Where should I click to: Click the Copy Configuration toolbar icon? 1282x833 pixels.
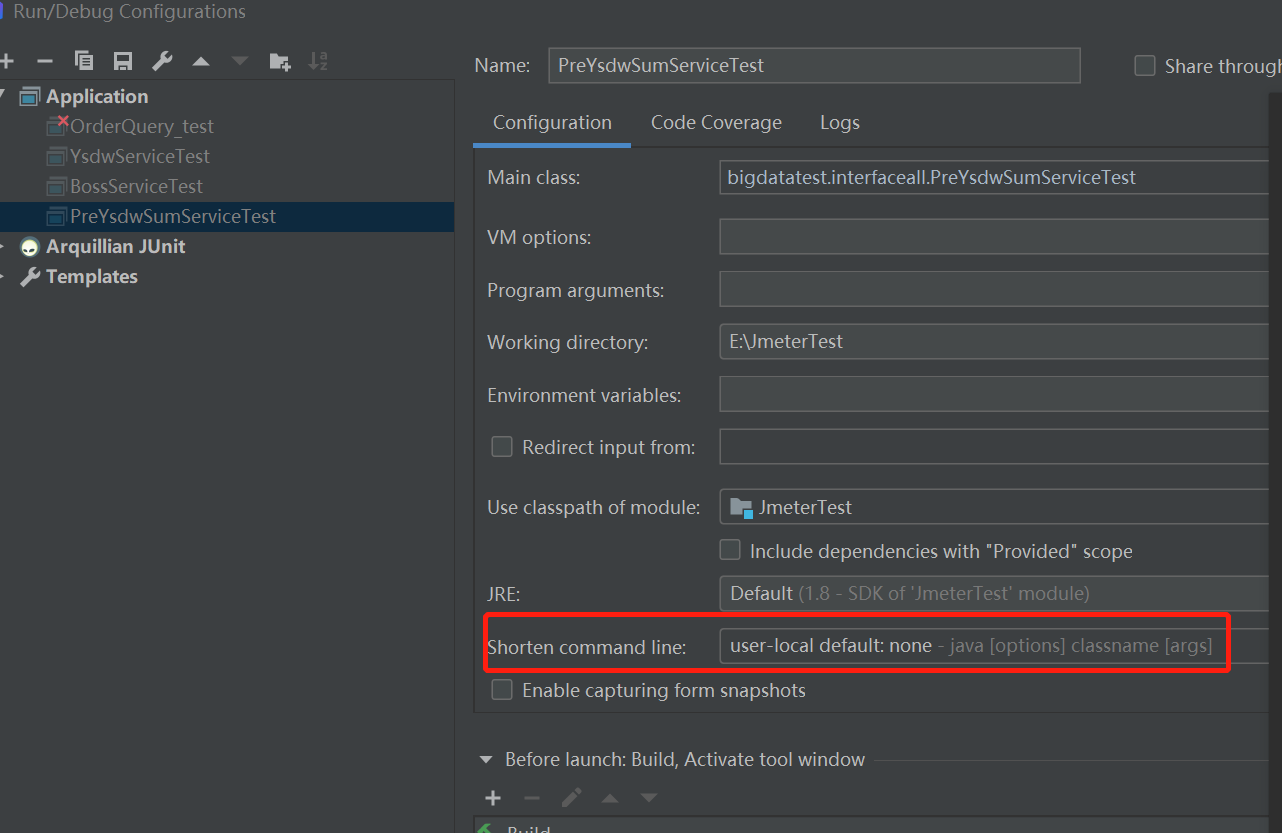pyautogui.click(x=84, y=61)
